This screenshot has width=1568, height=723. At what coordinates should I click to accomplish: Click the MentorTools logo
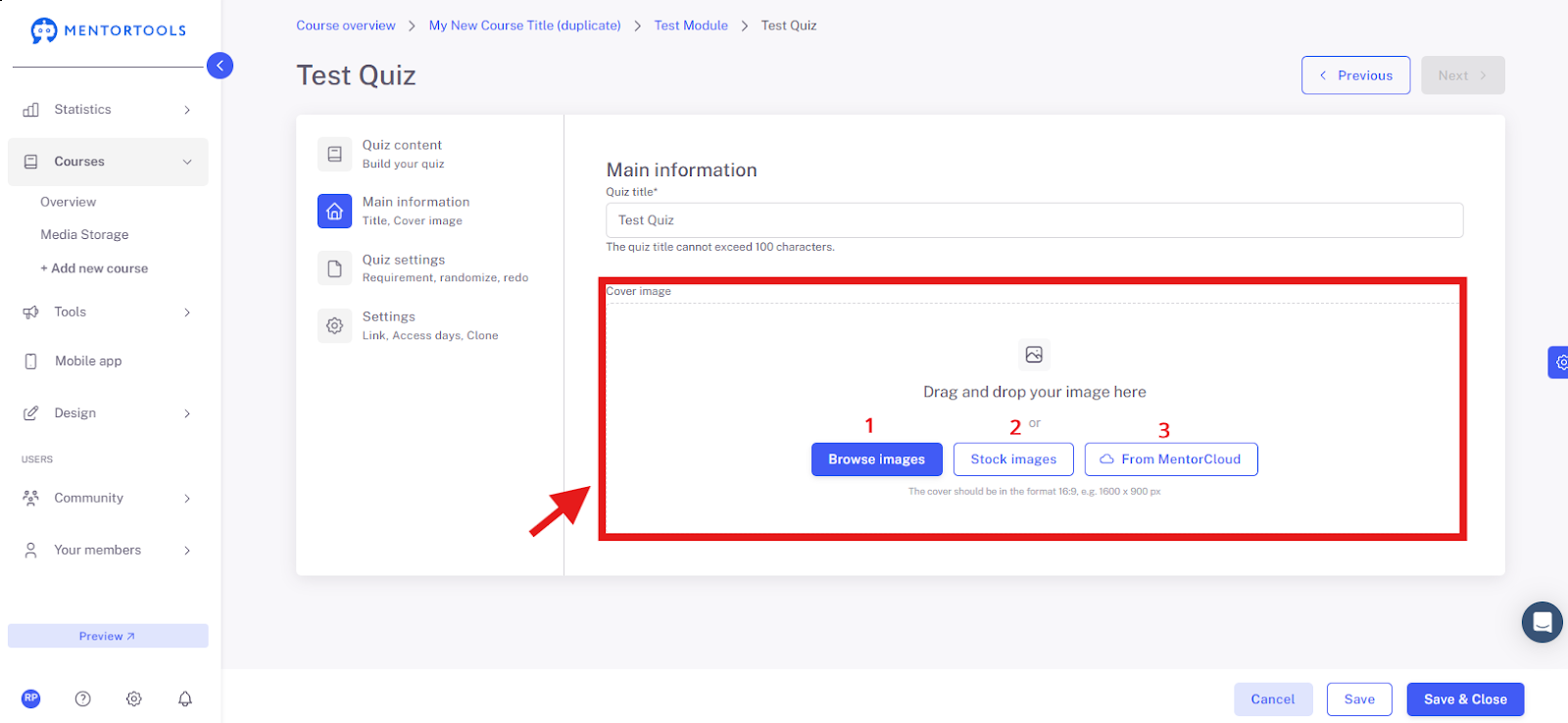point(108,30)
